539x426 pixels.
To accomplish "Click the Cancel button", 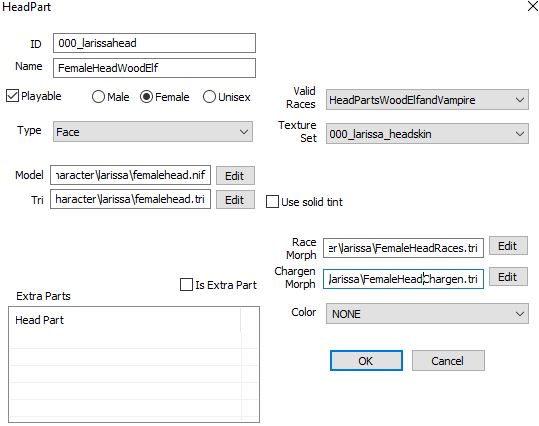I will click(x=448, y=361).
